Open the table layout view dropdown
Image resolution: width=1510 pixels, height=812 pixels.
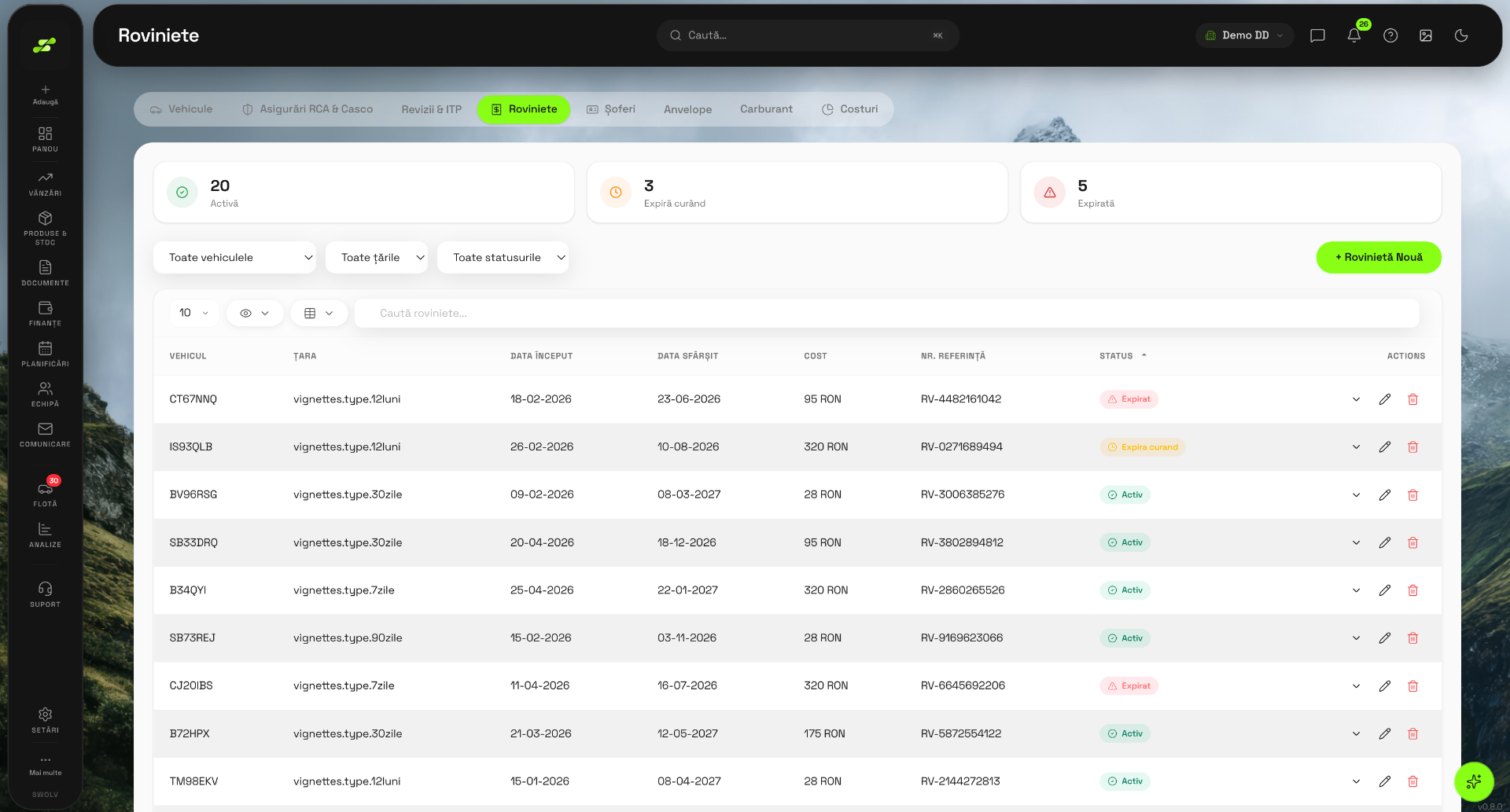pyautogui.click(x=319, y=313)
